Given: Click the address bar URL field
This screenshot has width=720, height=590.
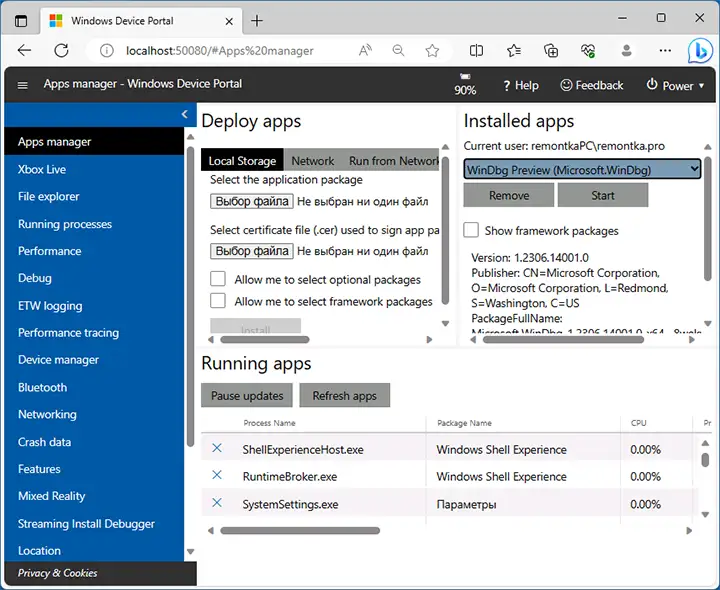Looking at the screenshot, I should pyautogui.click(x=219, y=51).
